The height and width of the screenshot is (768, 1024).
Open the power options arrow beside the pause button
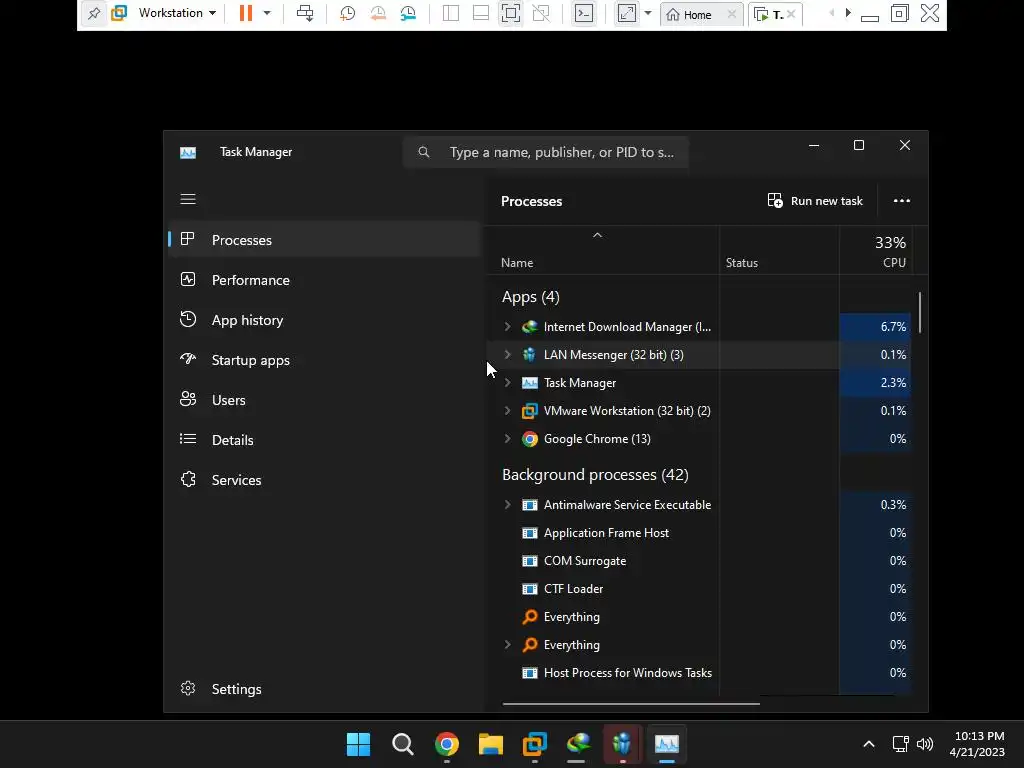coord(267,13)
